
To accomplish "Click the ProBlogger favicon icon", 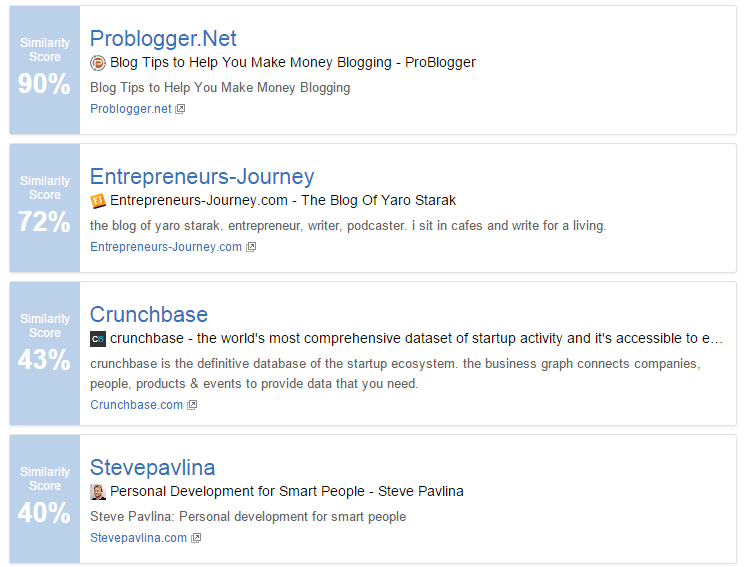I will (x=98, y=63).
